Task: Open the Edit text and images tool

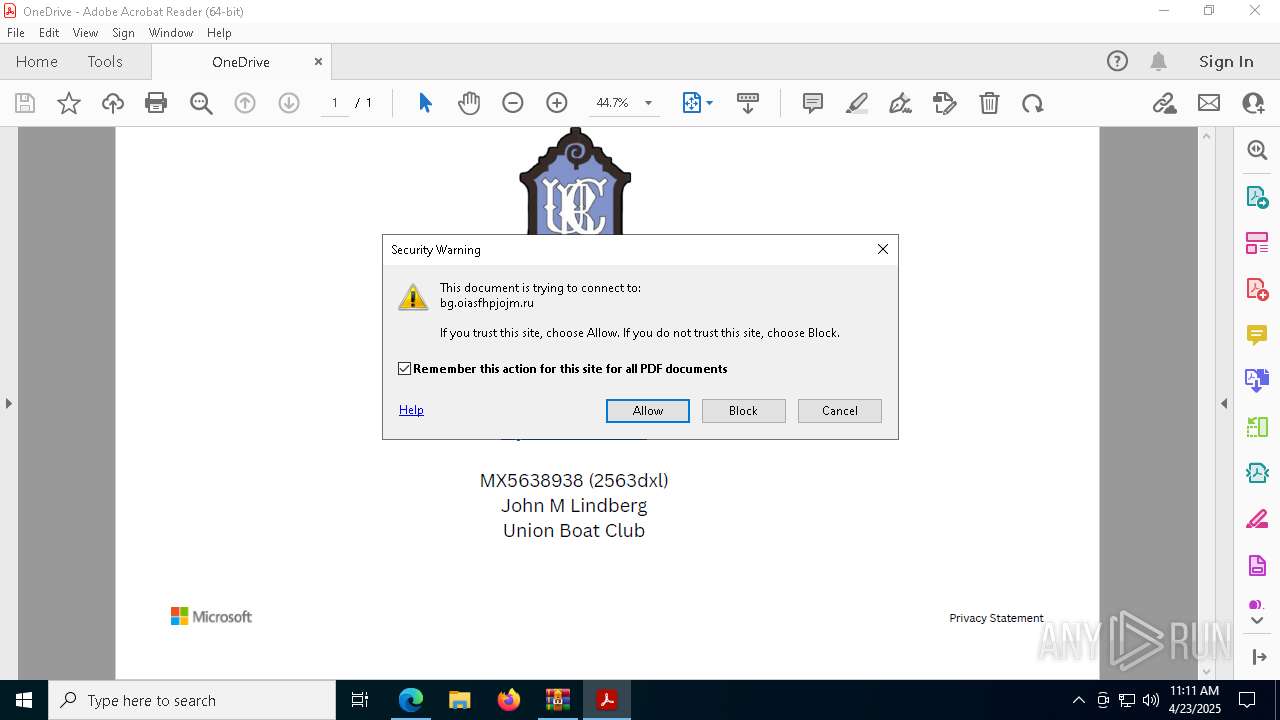Action: click(945, 103)
